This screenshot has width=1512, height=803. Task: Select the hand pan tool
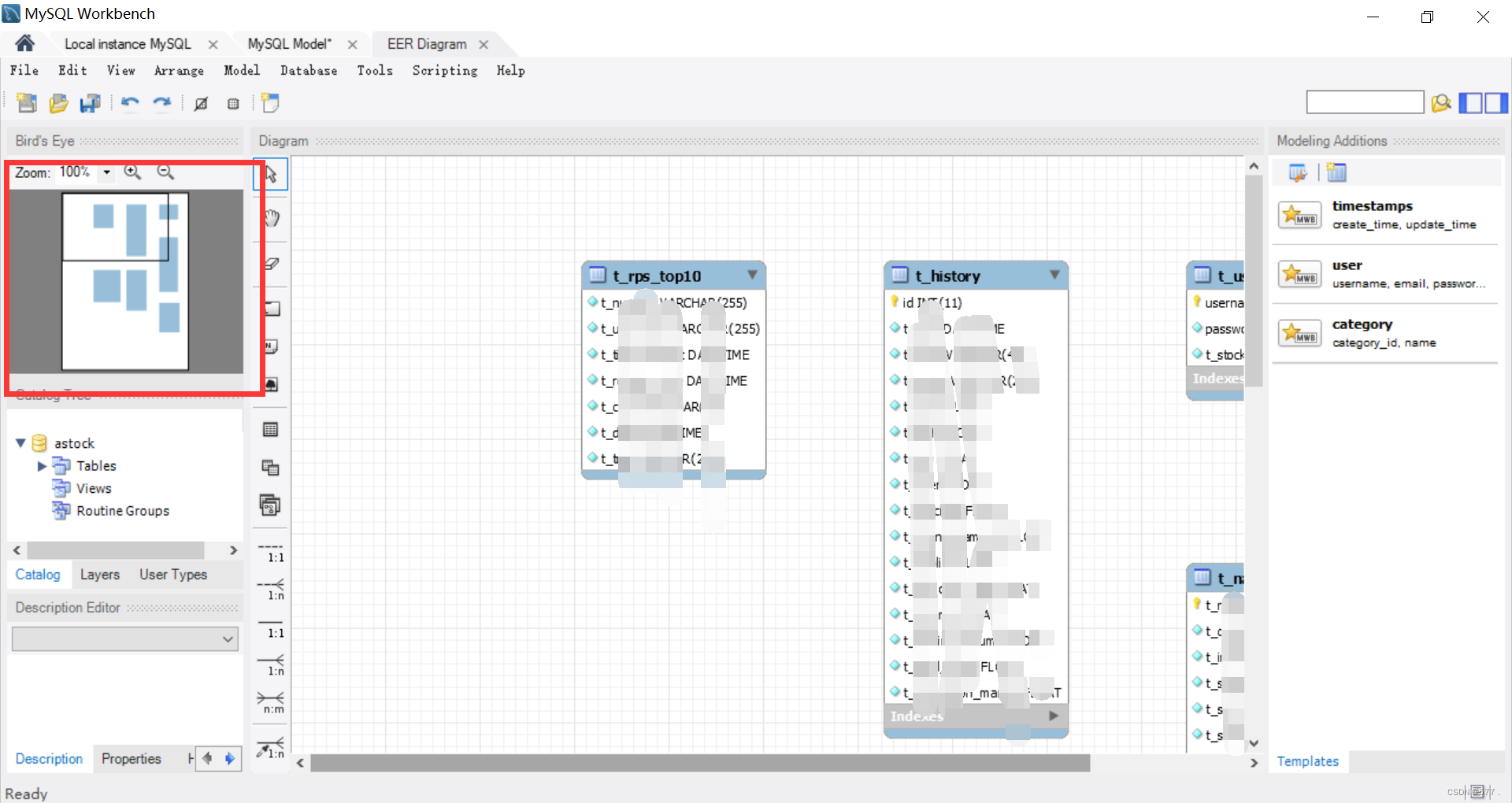coord(271,218)
